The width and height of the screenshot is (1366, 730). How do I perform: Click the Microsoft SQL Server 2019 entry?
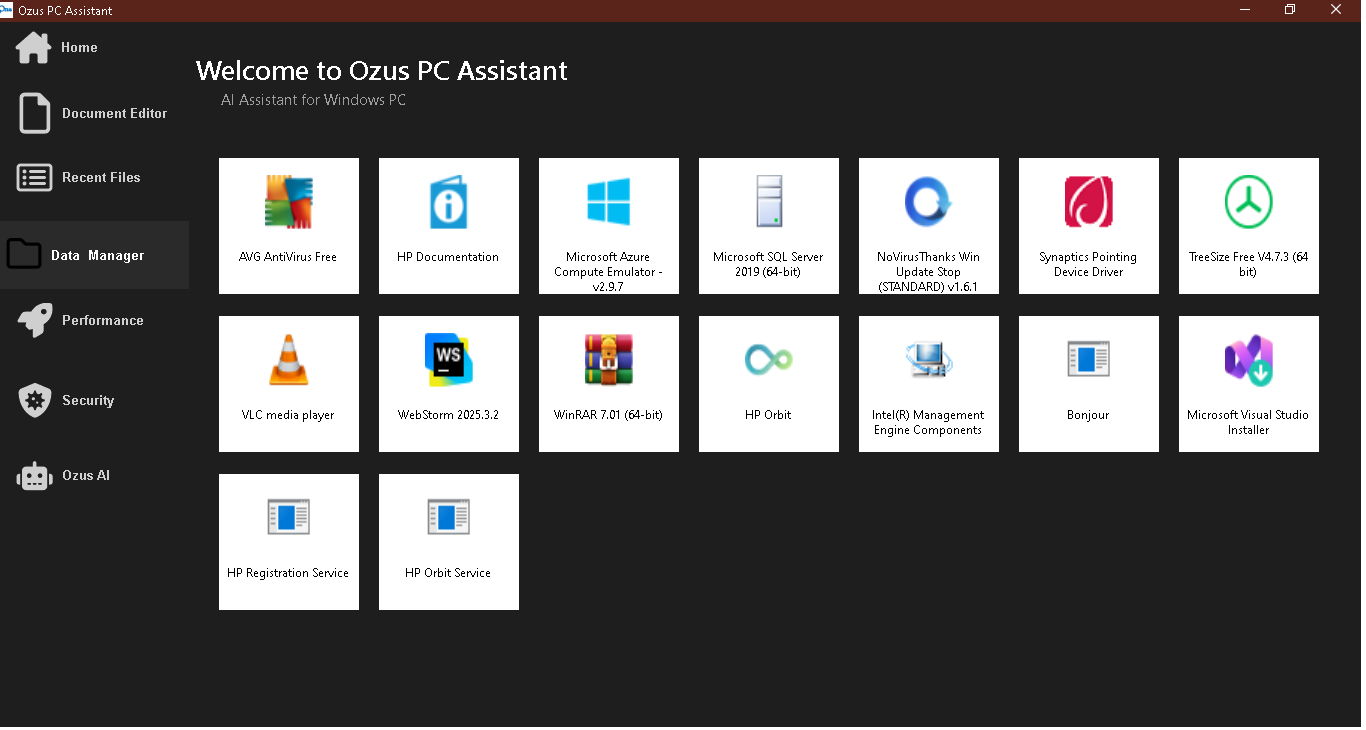768,225
